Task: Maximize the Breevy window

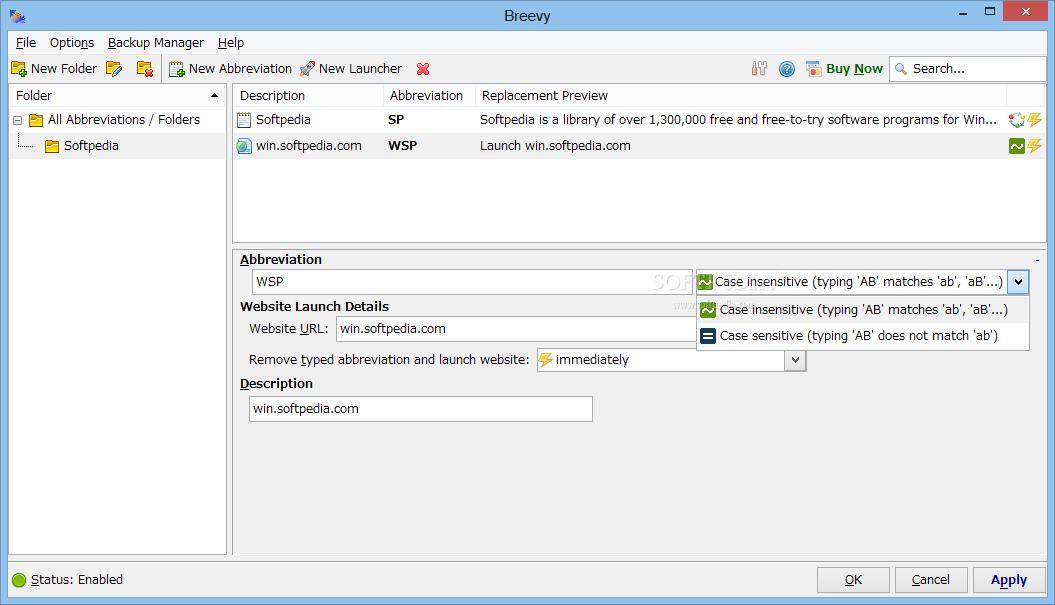Action: (x=990, y=12)
